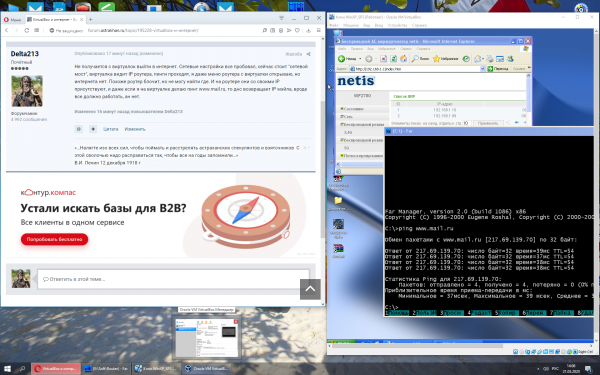
Task: Click the Opera send-to-flow arrow icon
Action: click(289, 30)
